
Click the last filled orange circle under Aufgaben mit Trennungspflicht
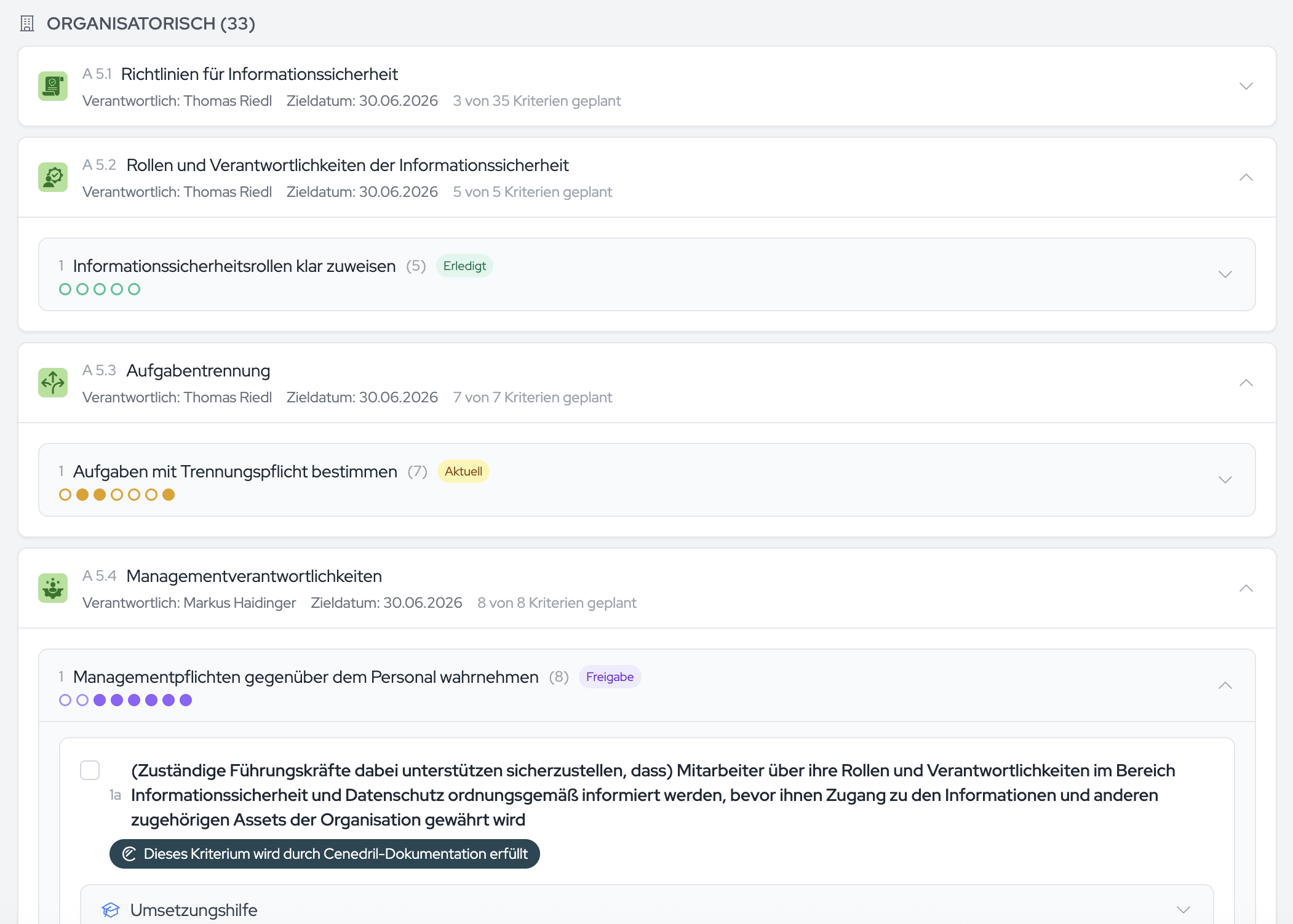tap(169, 495)
